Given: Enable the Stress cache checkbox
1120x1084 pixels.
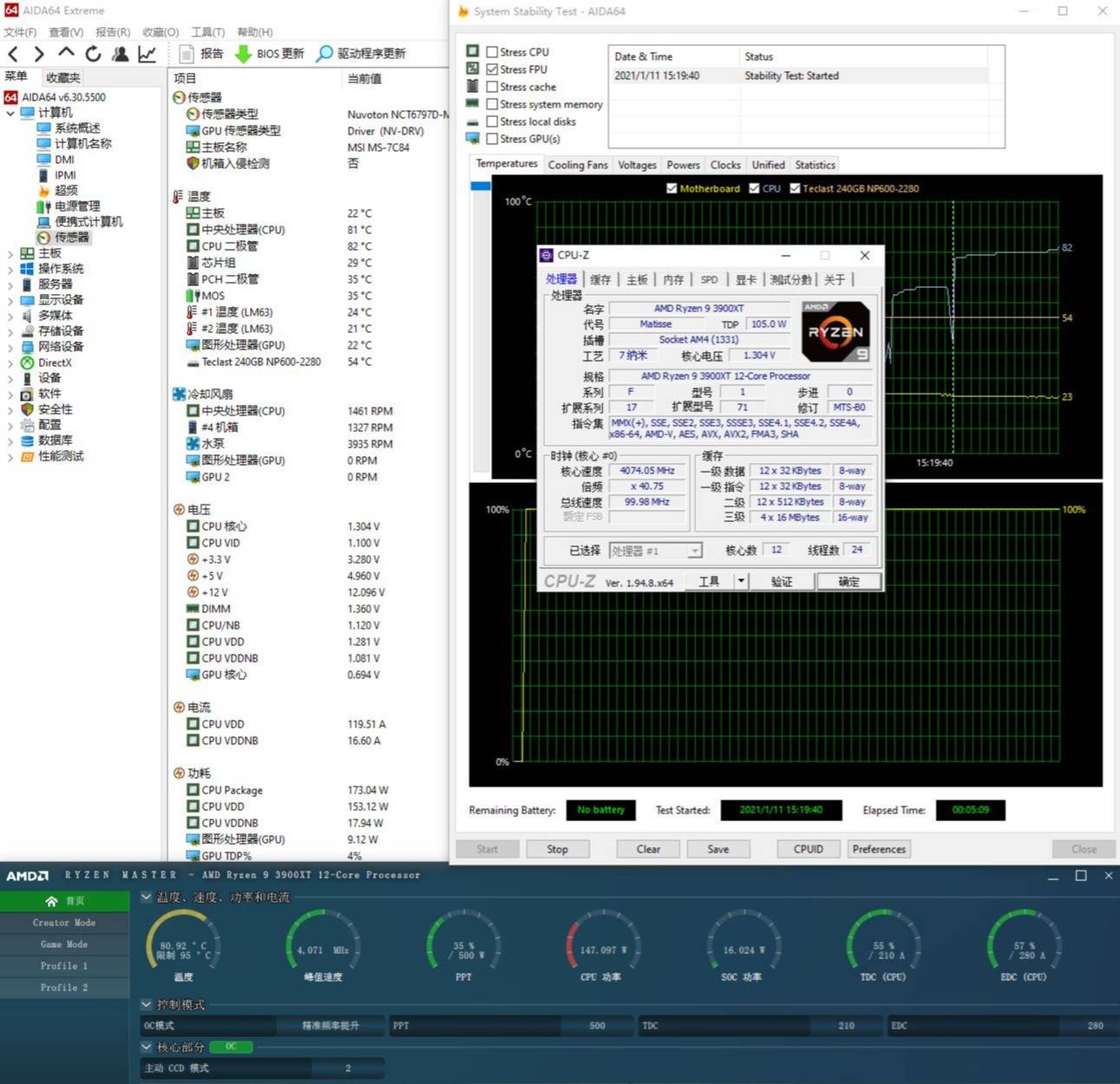Looking at the screenshot, I should 492,87.
